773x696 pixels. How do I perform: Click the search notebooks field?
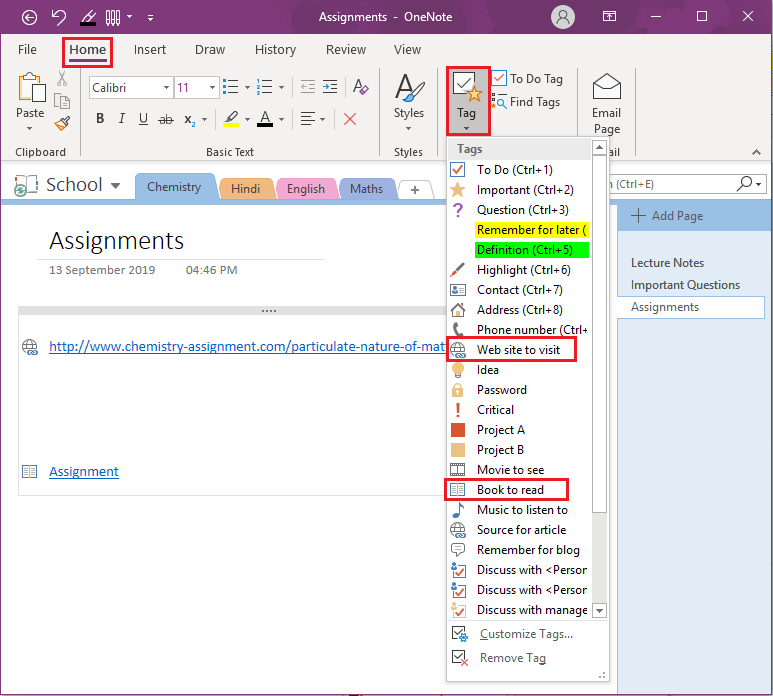(x=673, y=184)
